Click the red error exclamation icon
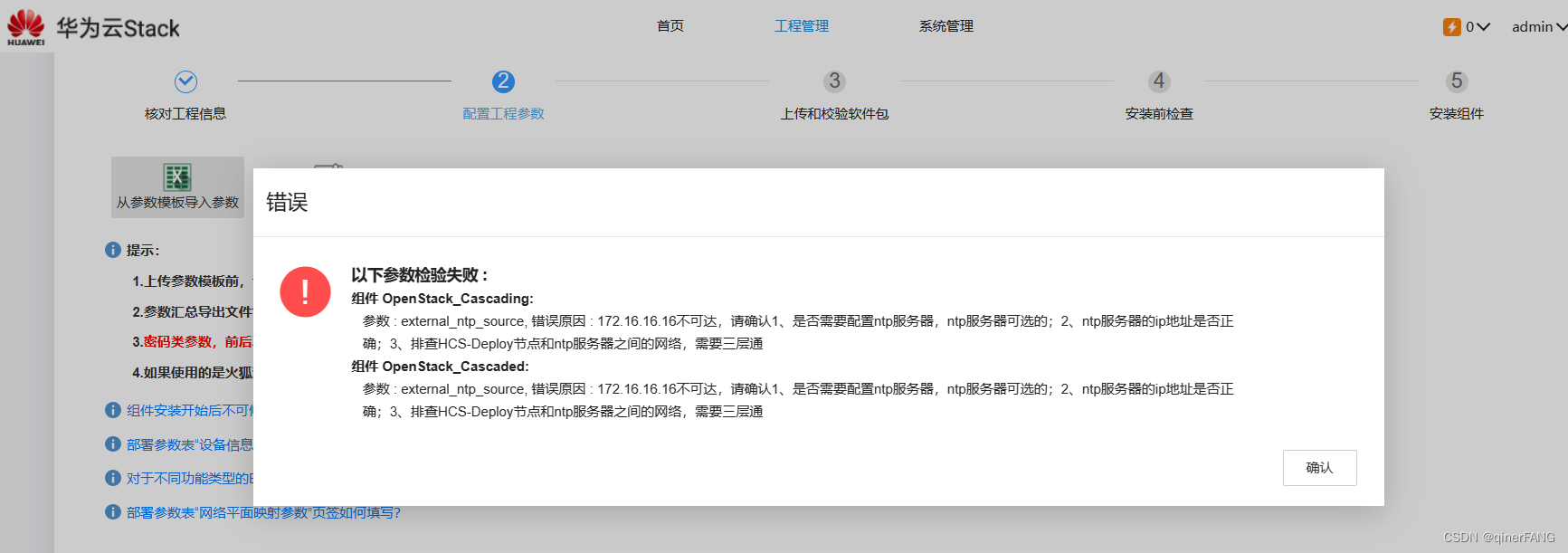The width and height of the screenshot is (1568, 553). point(305,291)
